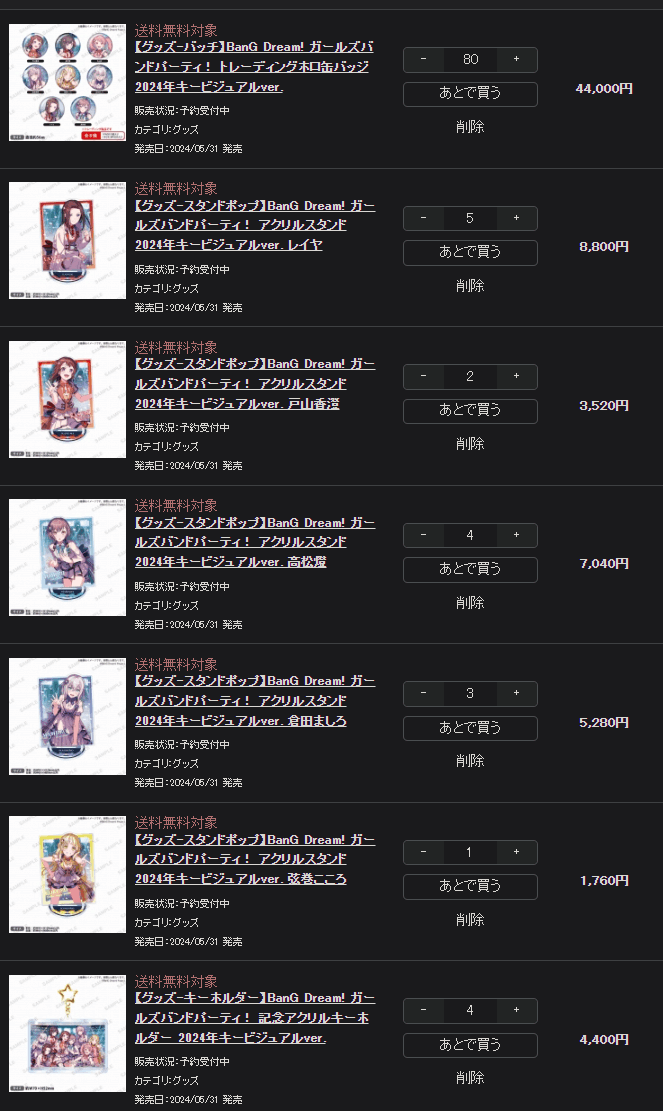Delete the 高松燈 acrylic stand from cart

coord(470,603)
